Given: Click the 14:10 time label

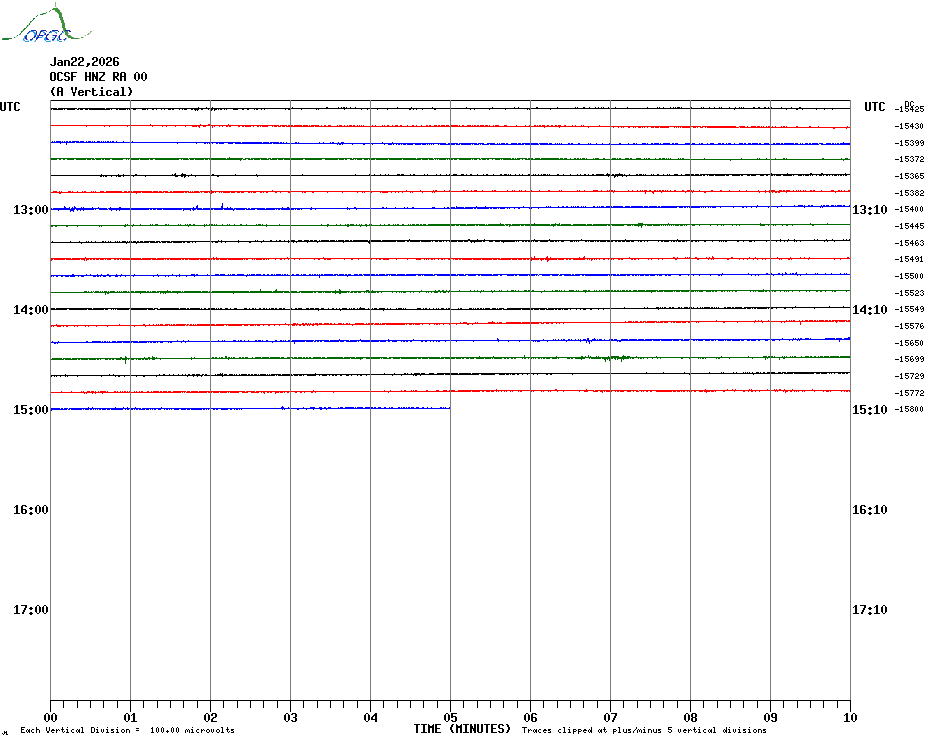Looking at the screenshot, I should point(870,310).
